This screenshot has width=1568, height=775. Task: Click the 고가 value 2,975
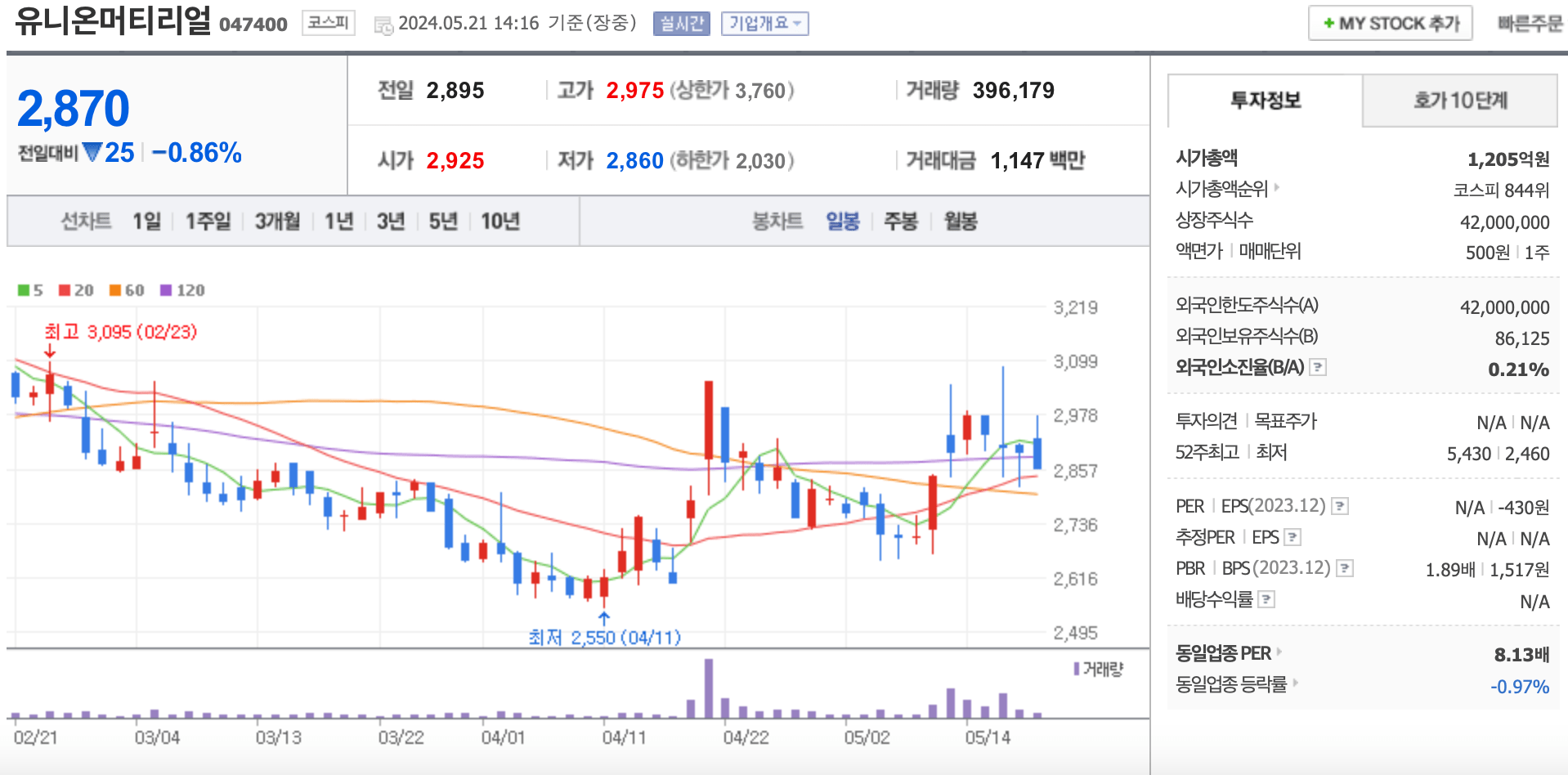[x=635, y=91]
